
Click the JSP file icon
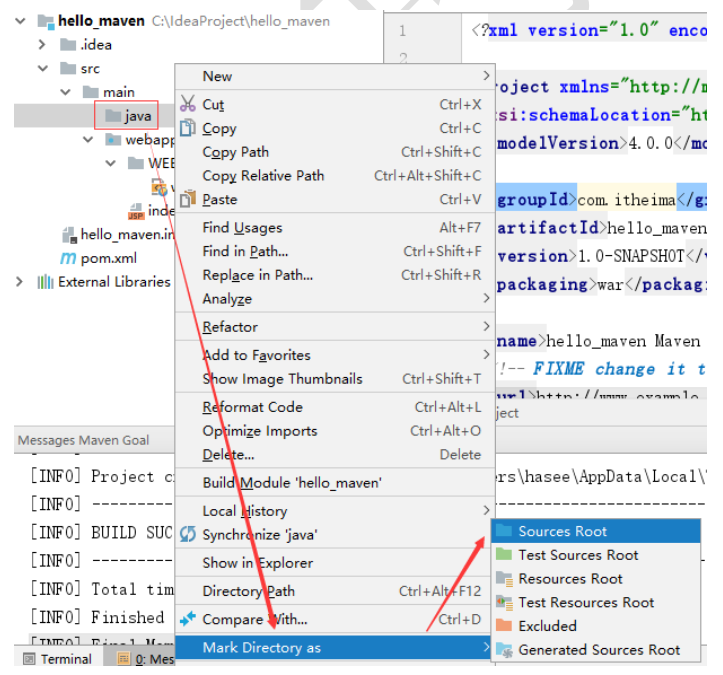pos(136,211)
